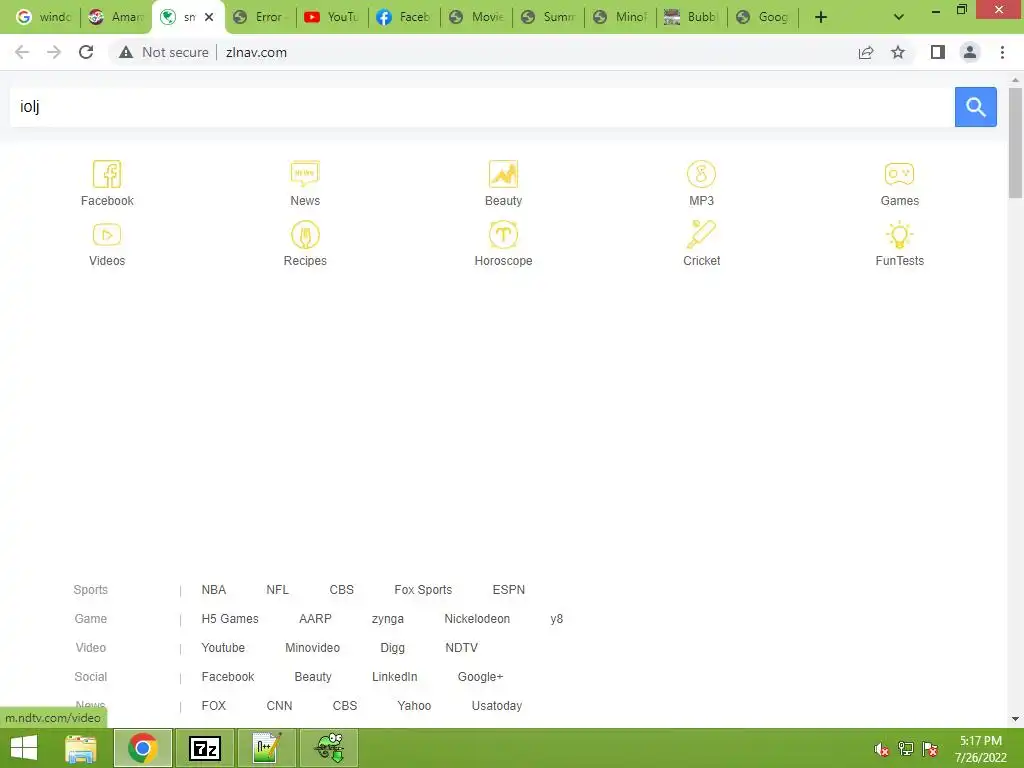Open the frog downloader taskbar icon

(x=330, y=748)
